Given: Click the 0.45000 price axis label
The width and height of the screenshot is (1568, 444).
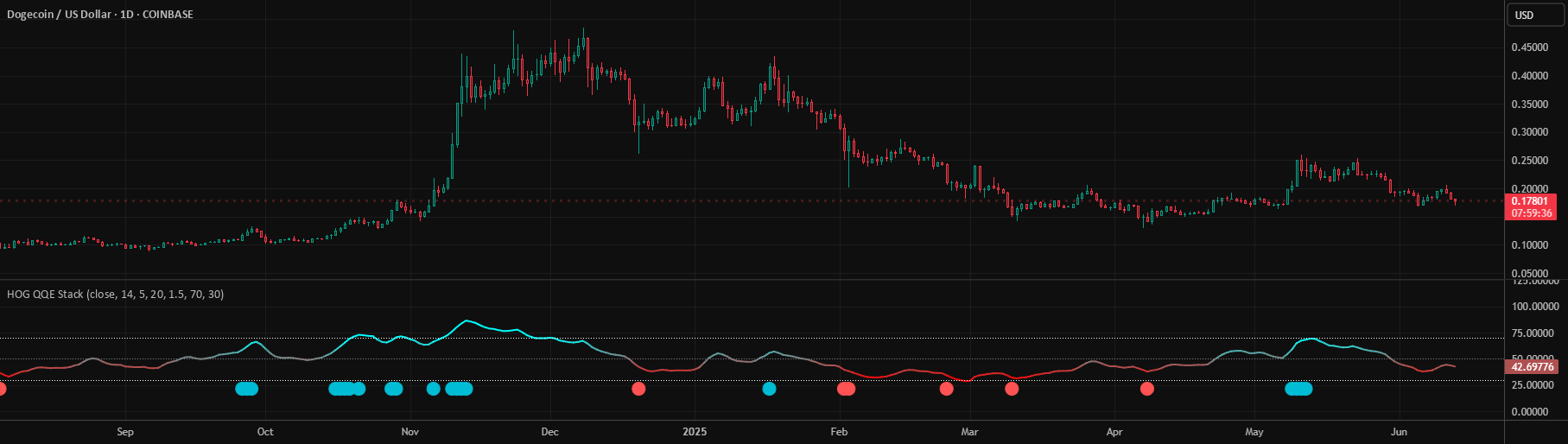Looking at the screenshot, I should (1530, 48).
